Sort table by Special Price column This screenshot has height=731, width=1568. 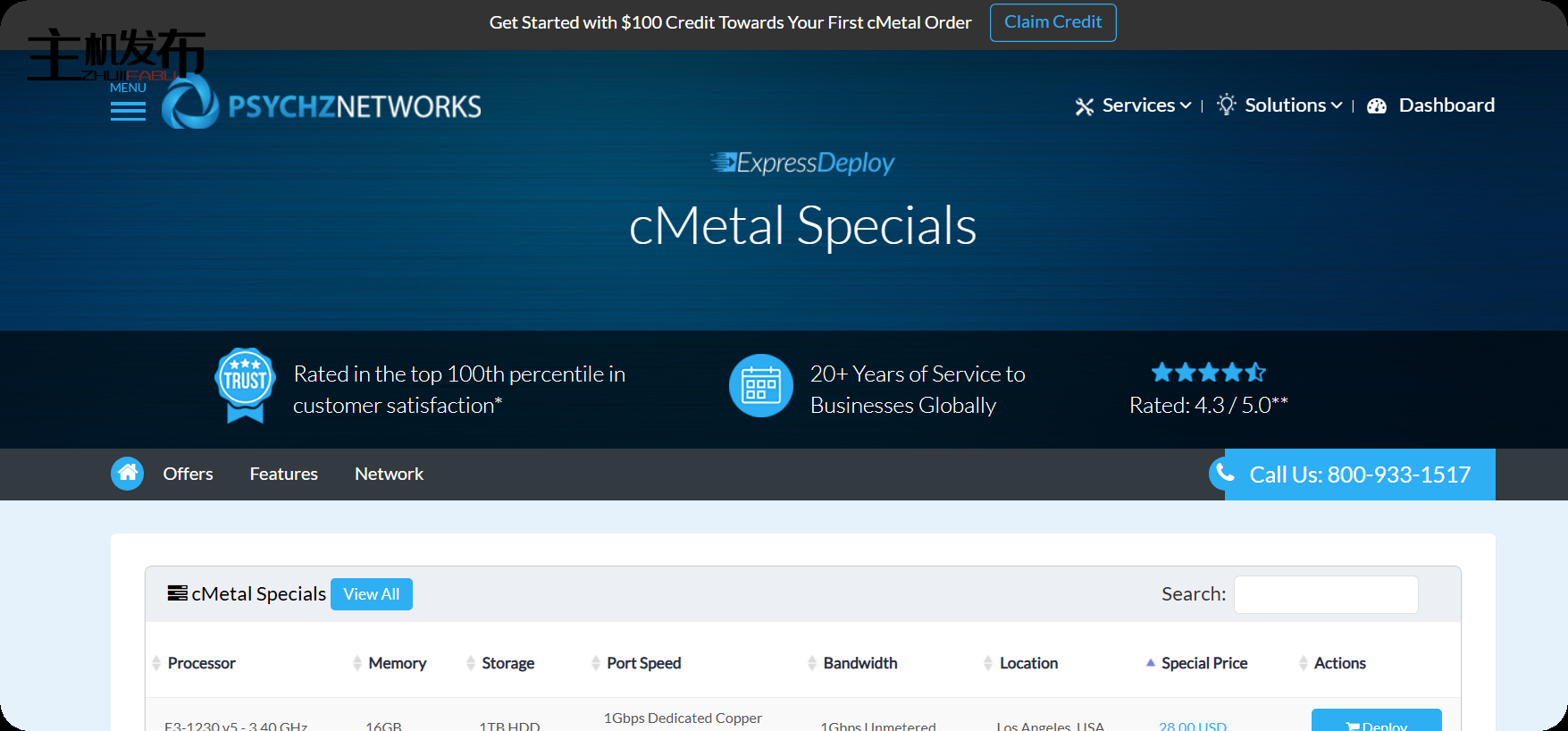(x=1203, y=663)
